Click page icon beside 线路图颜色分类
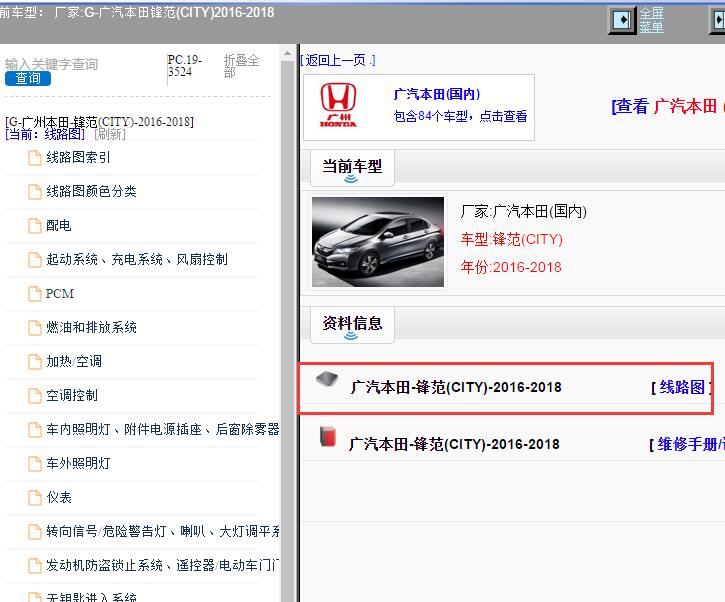 (35, 191)
